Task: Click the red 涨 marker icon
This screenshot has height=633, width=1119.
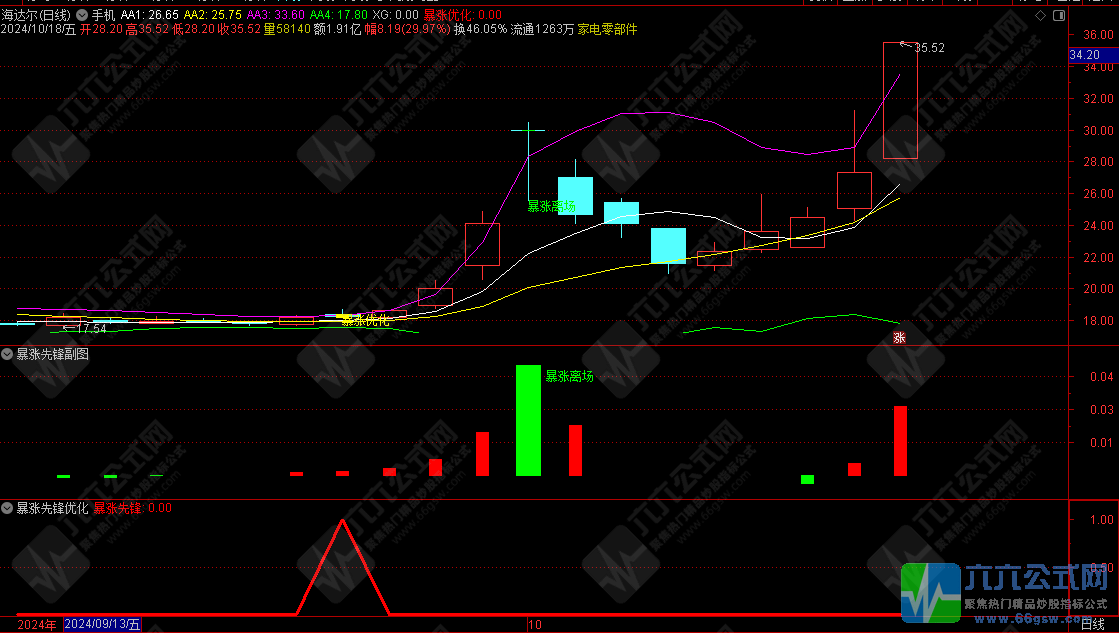Action: point(898,338)
